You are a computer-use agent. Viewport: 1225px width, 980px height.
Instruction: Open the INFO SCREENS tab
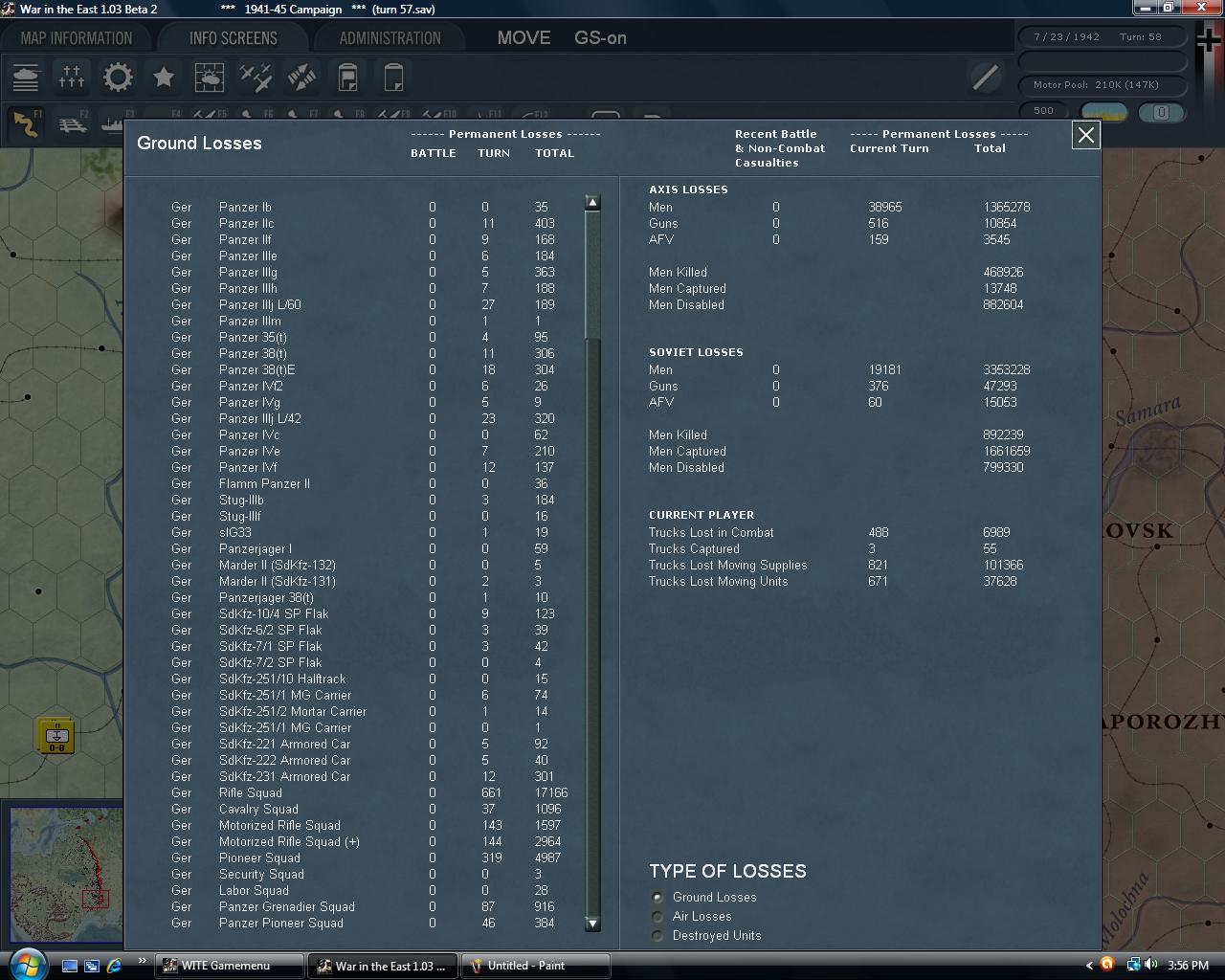[x=233, y=38]
